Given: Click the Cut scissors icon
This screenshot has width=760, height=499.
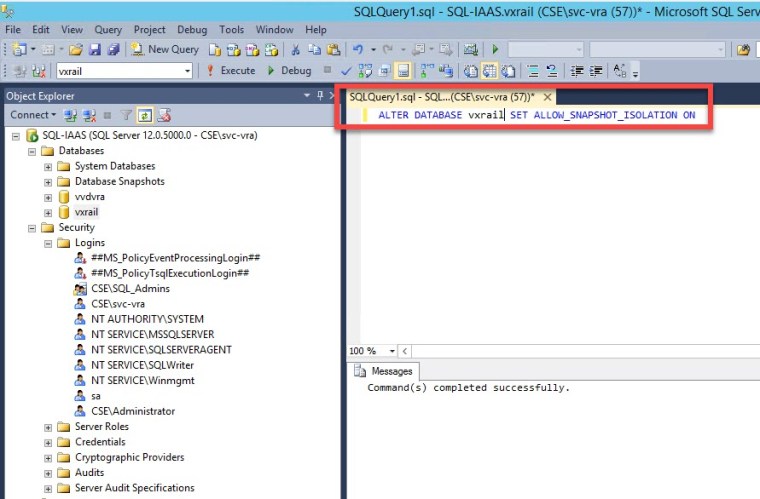Looking at the screenshot, I should click(x=295, y=49).
